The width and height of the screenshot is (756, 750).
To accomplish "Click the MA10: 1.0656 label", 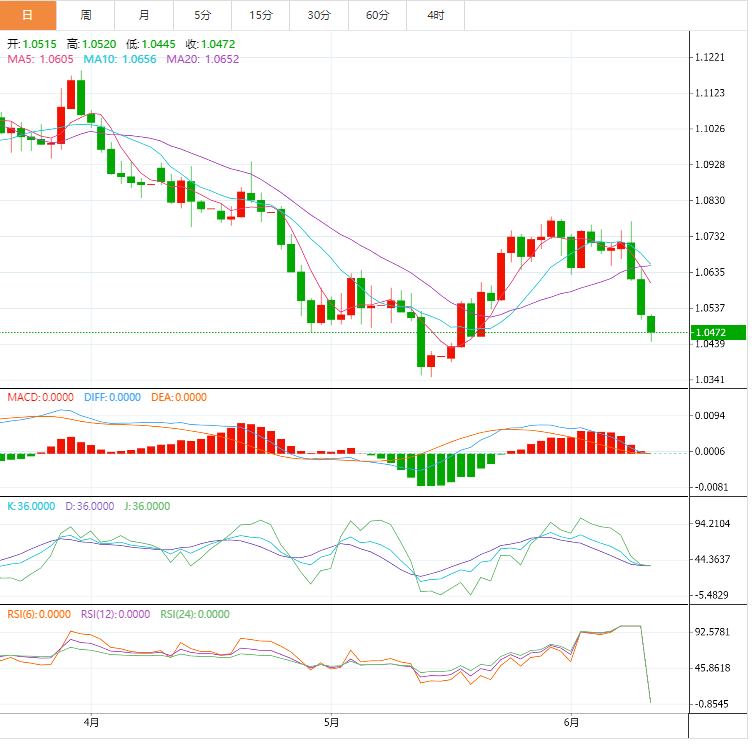I will pos(120,59).
